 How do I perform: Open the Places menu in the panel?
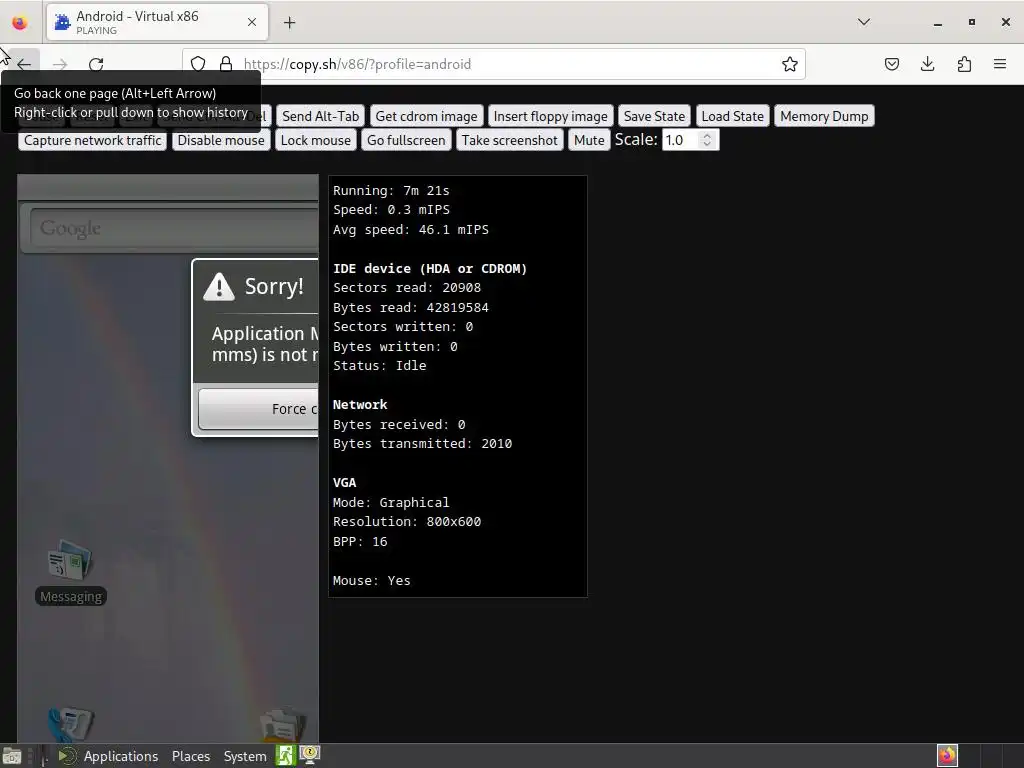tap(191, 756)
